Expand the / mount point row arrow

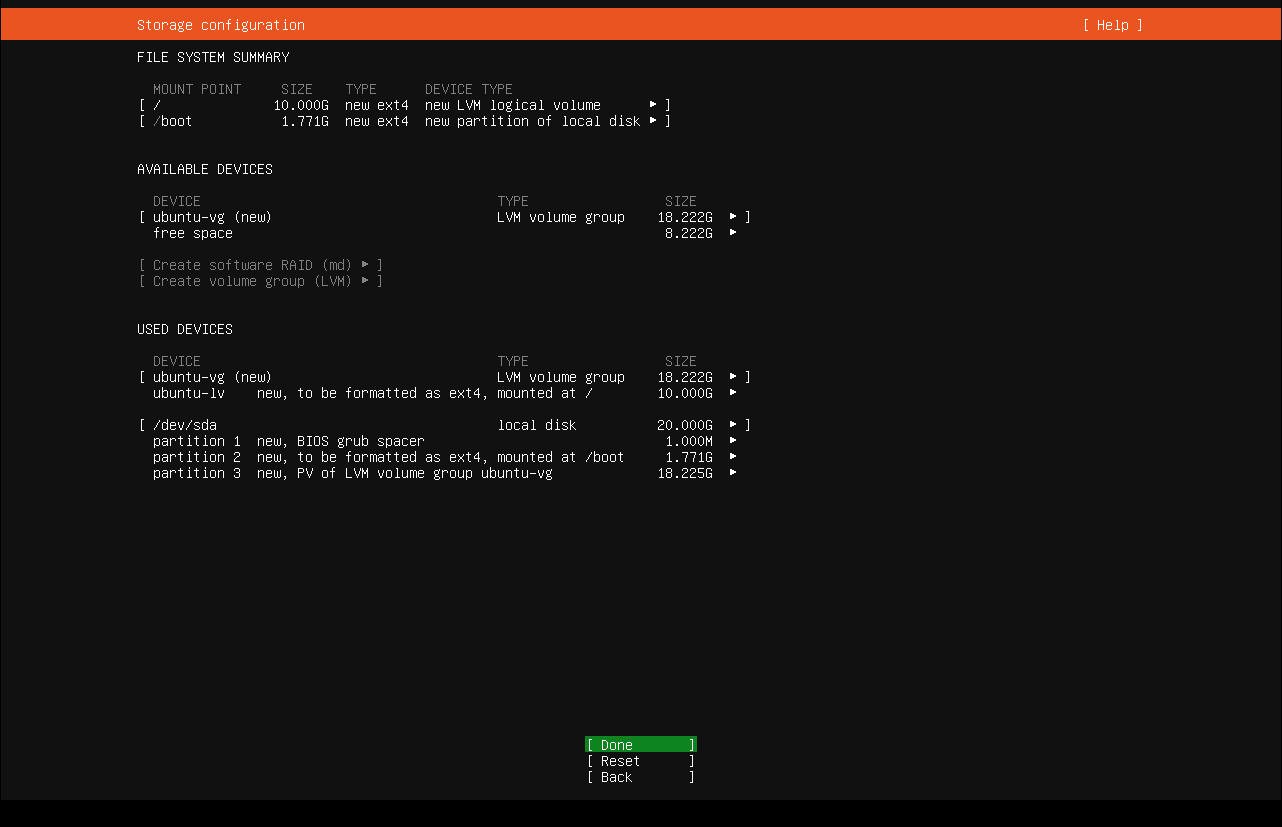coord(653,105)
